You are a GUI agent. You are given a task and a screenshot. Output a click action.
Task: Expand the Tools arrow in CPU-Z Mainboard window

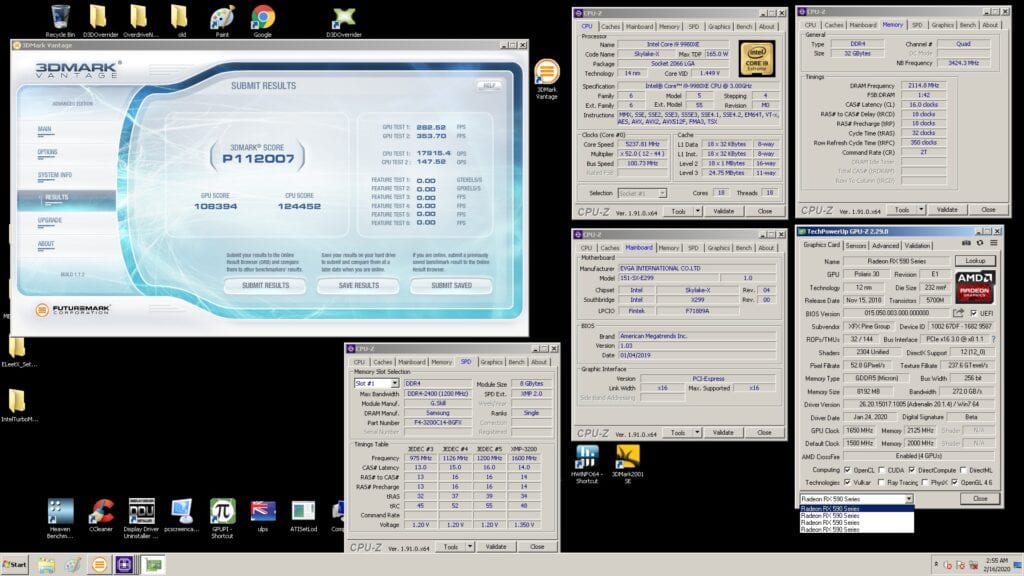point(697,432)
